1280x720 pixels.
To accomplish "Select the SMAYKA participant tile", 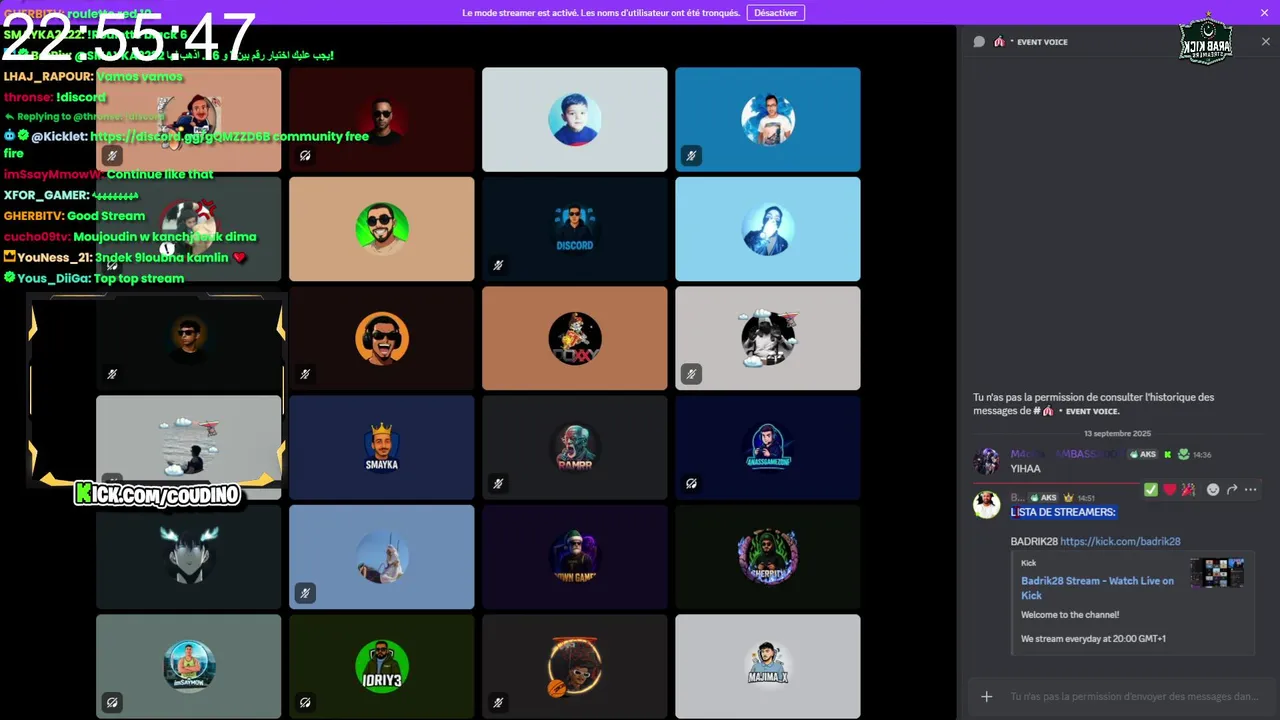I will tap(382, 447).
